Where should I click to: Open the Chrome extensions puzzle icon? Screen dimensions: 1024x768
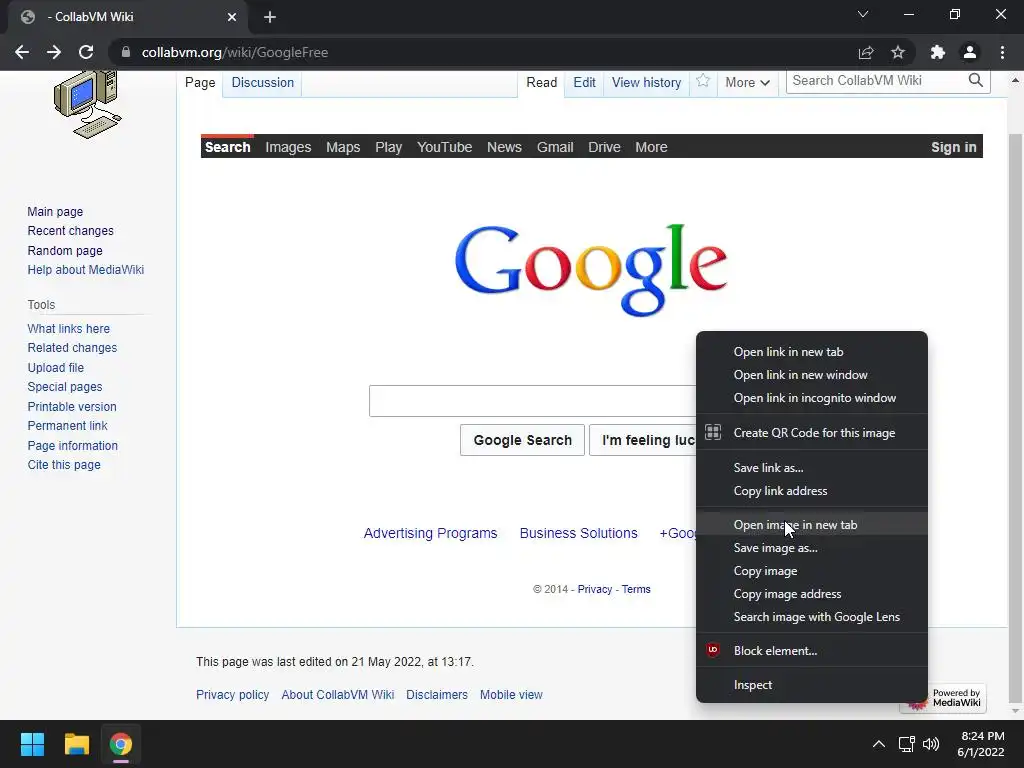tap(938, 52)
